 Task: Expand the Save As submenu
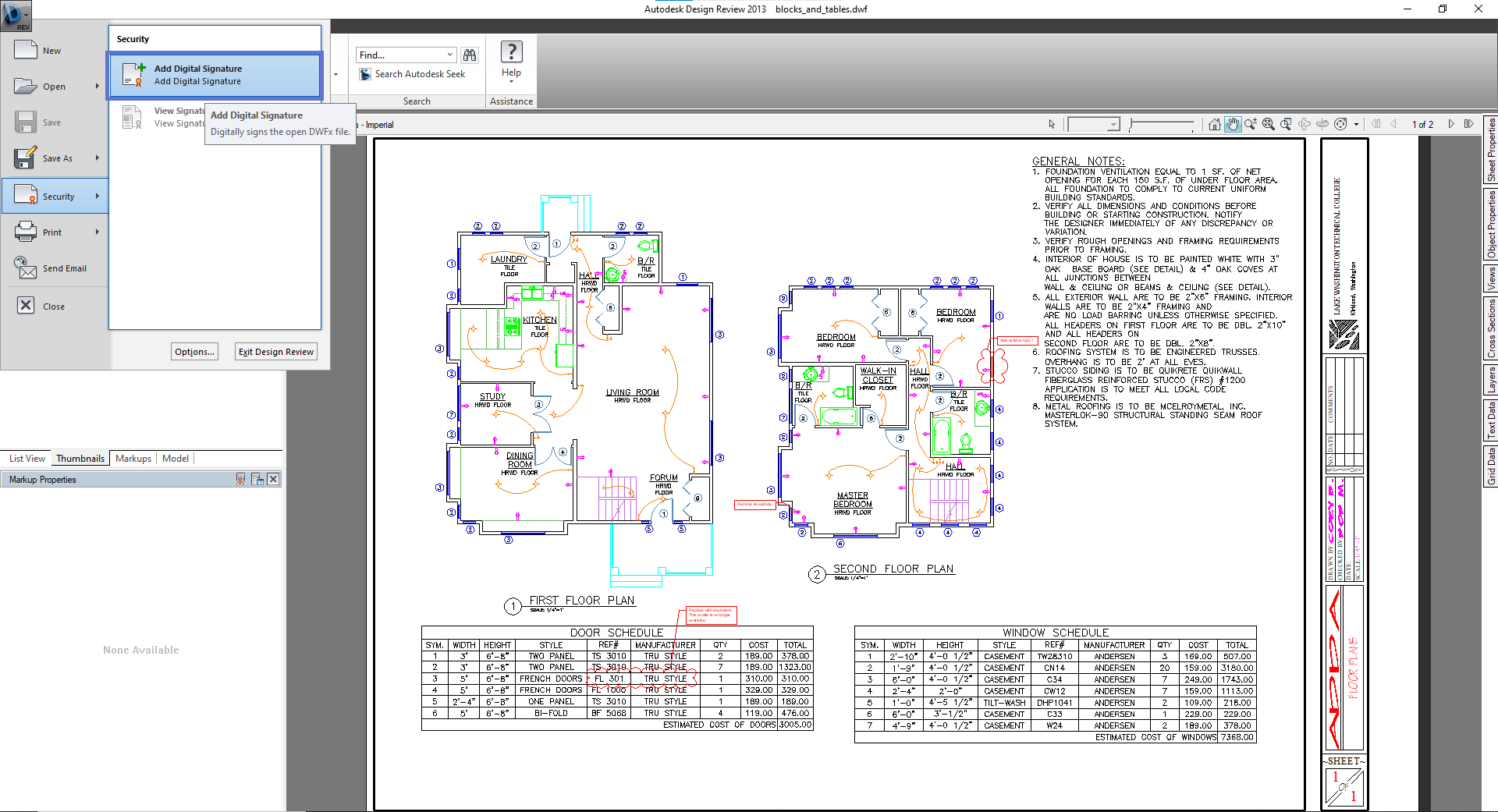click(x=98, y=158)
